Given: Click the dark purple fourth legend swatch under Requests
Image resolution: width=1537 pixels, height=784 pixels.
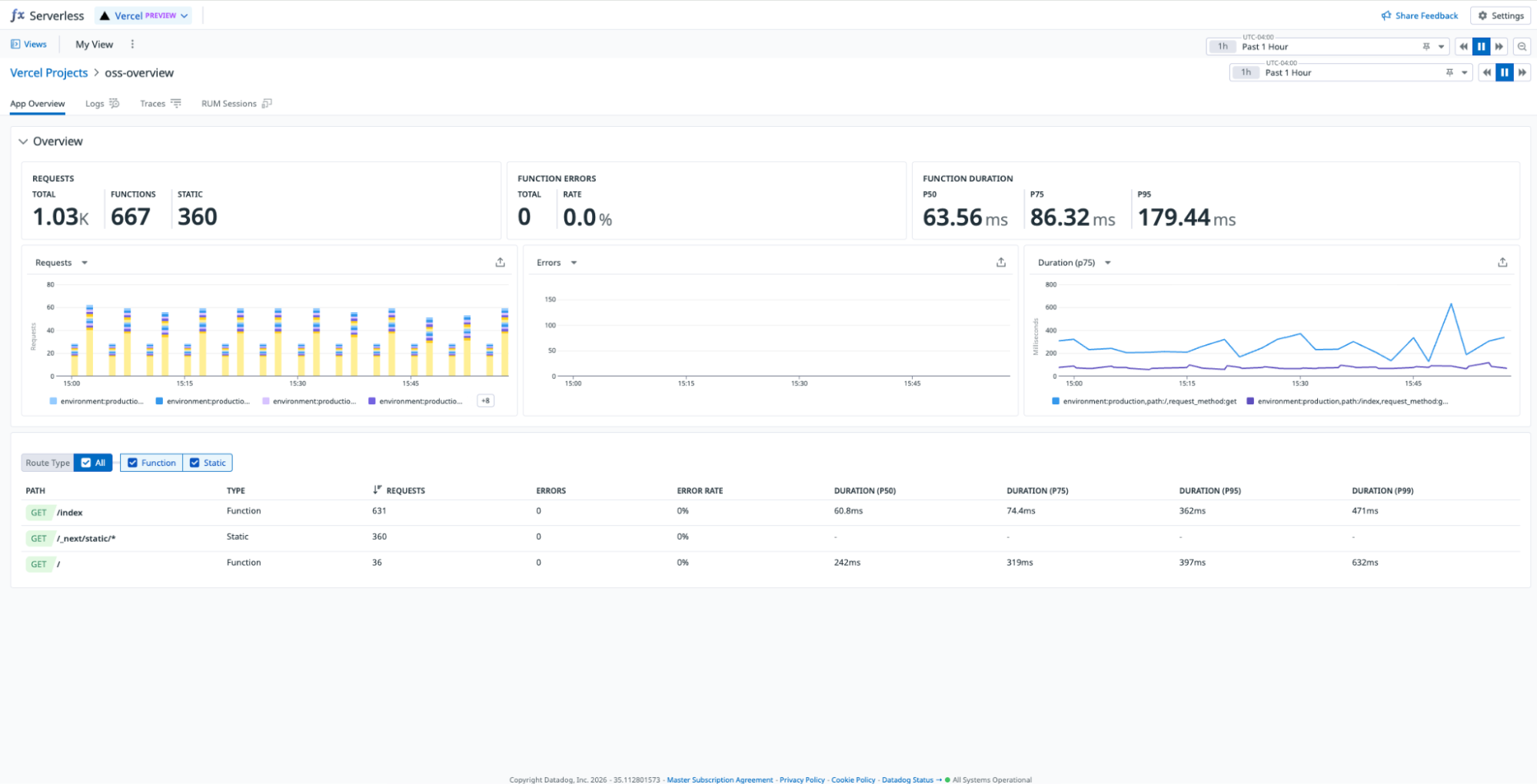Looking at the screenshot, I should tap(372, 401).
